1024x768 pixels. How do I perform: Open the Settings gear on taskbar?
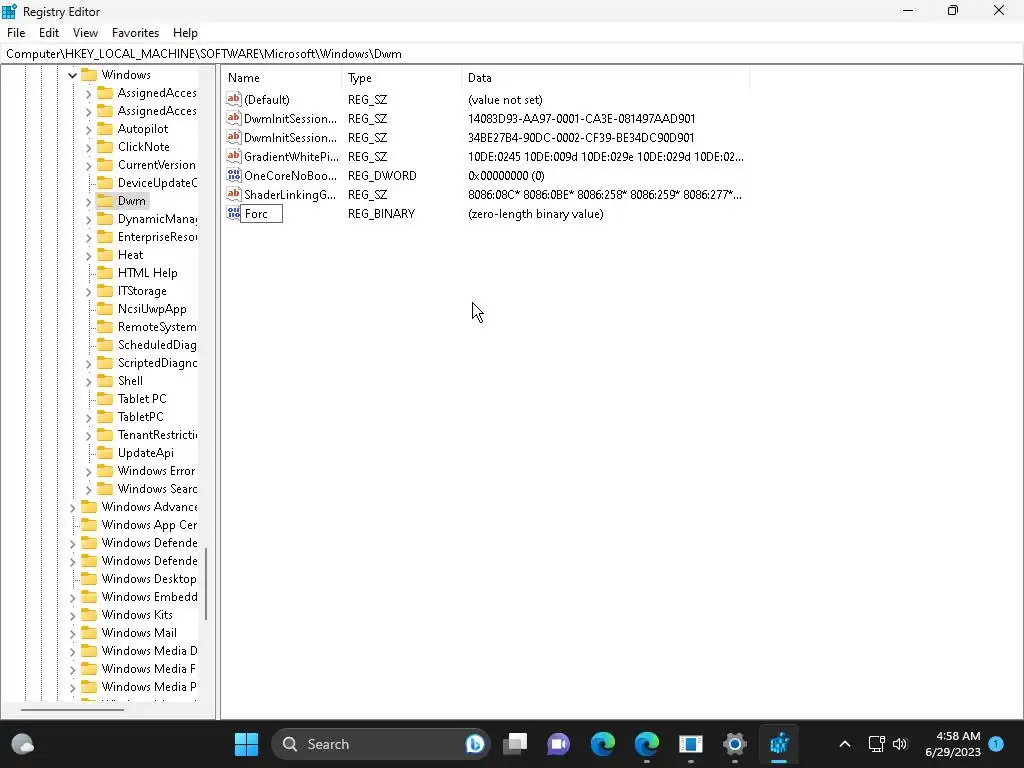(x=734, y=744)
